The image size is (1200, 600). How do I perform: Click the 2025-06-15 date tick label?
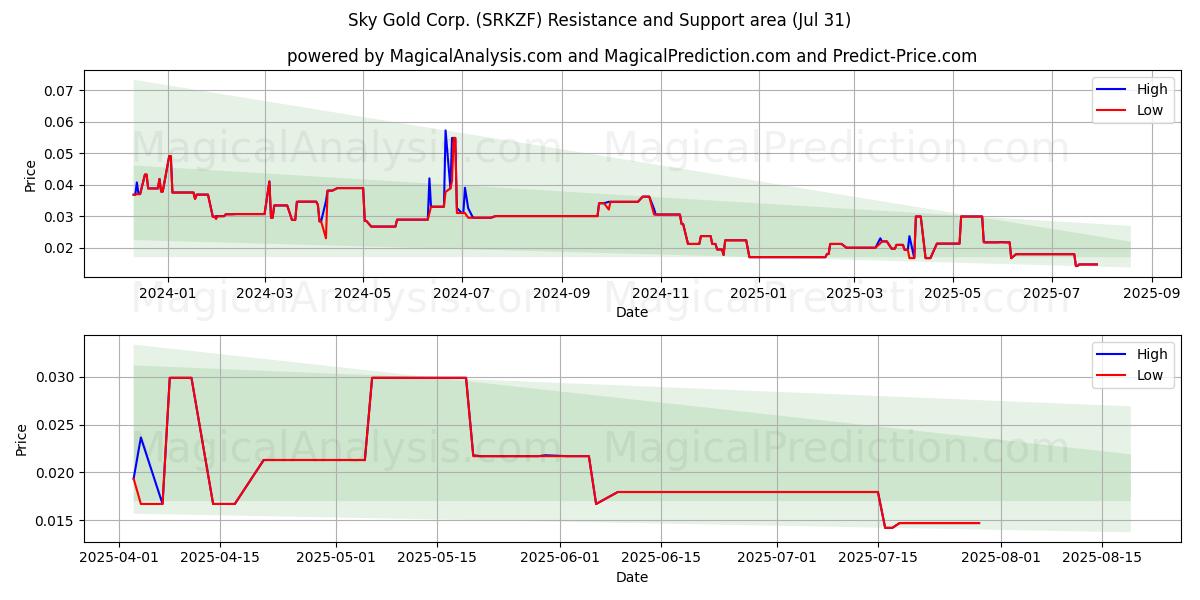[660, 558]
